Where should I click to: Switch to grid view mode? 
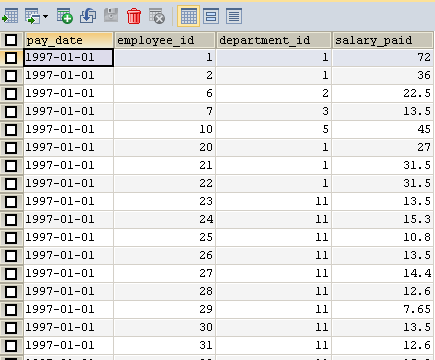click(x=189, y=16)
